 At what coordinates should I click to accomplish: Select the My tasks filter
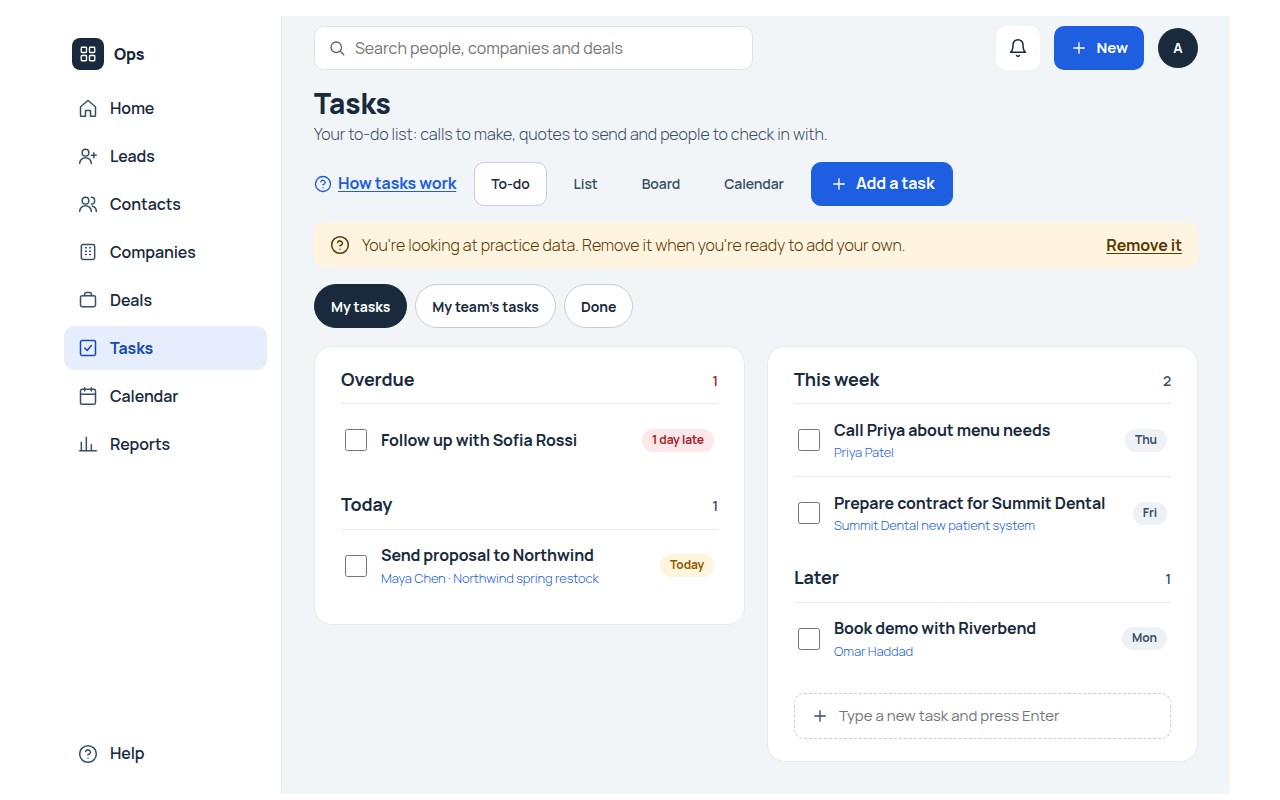point(360,307)
